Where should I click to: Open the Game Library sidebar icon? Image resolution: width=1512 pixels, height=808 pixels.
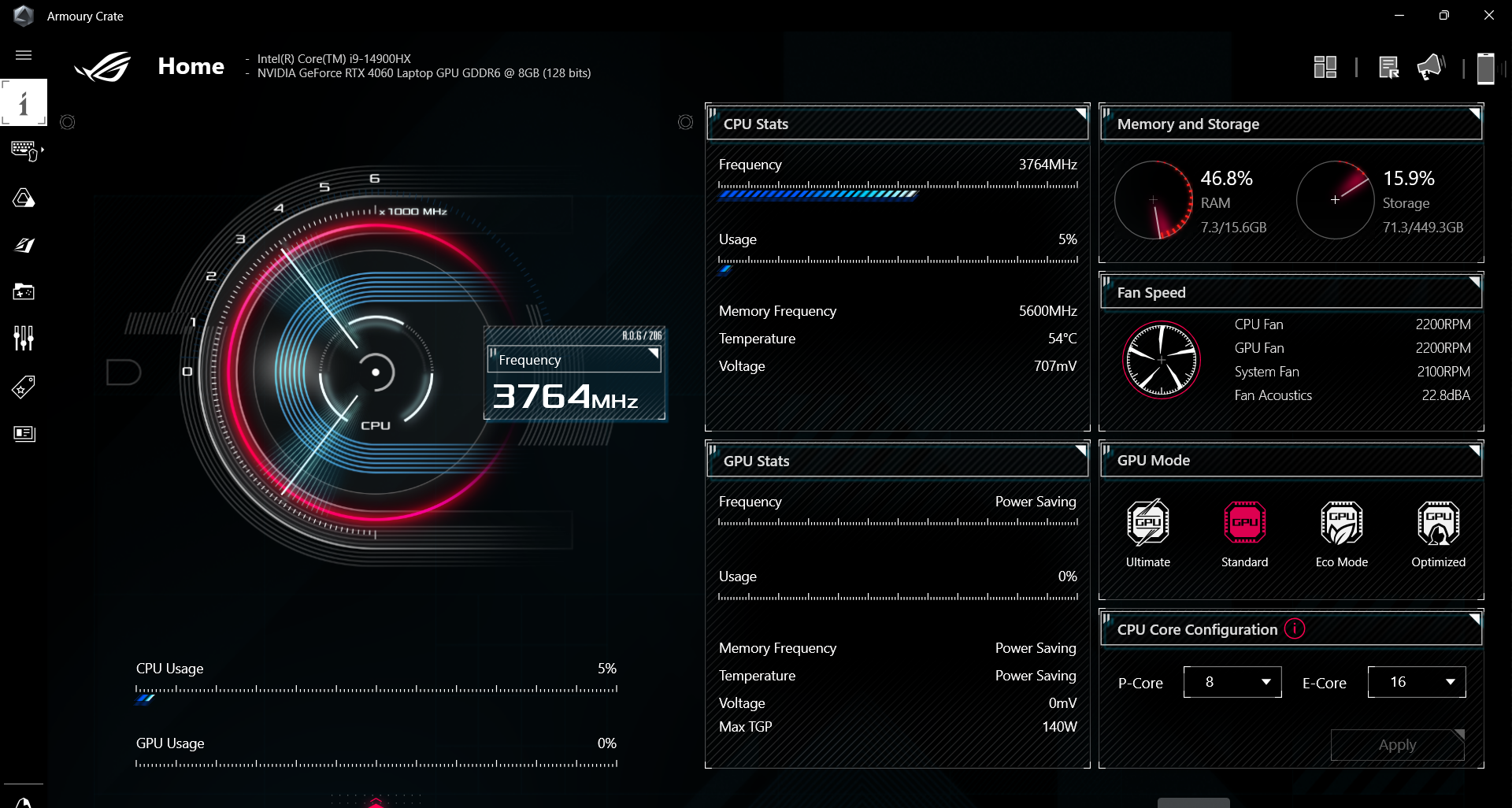click(x=24, y=291)
